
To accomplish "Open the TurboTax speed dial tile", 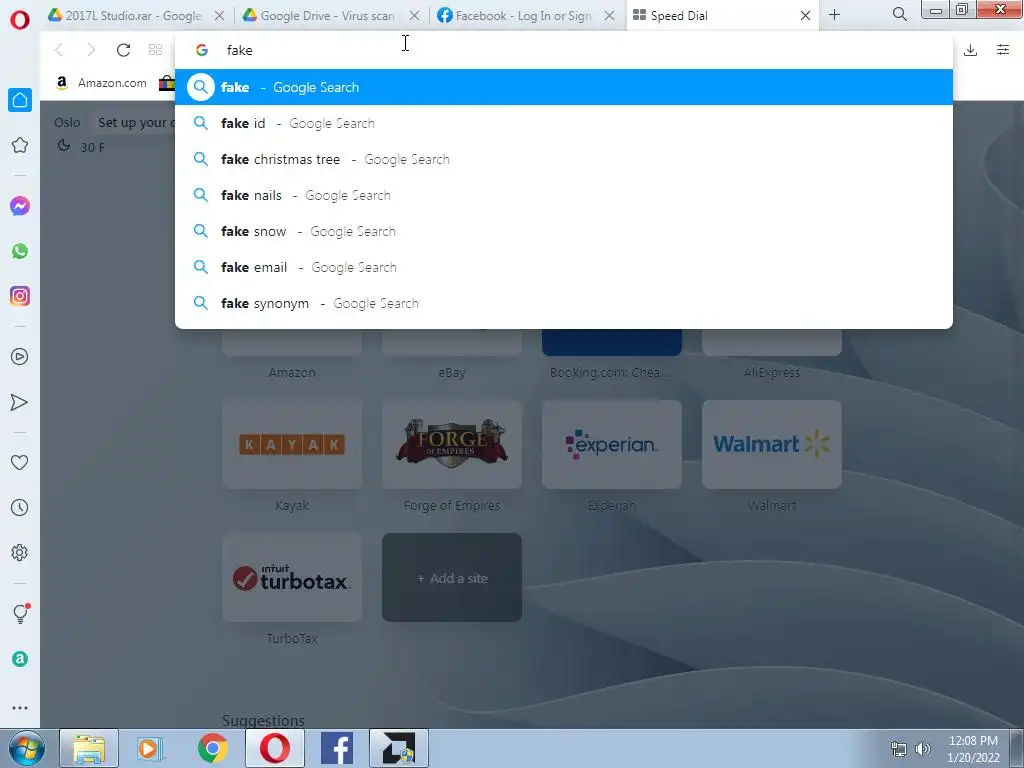I will (x=292, y=577).
